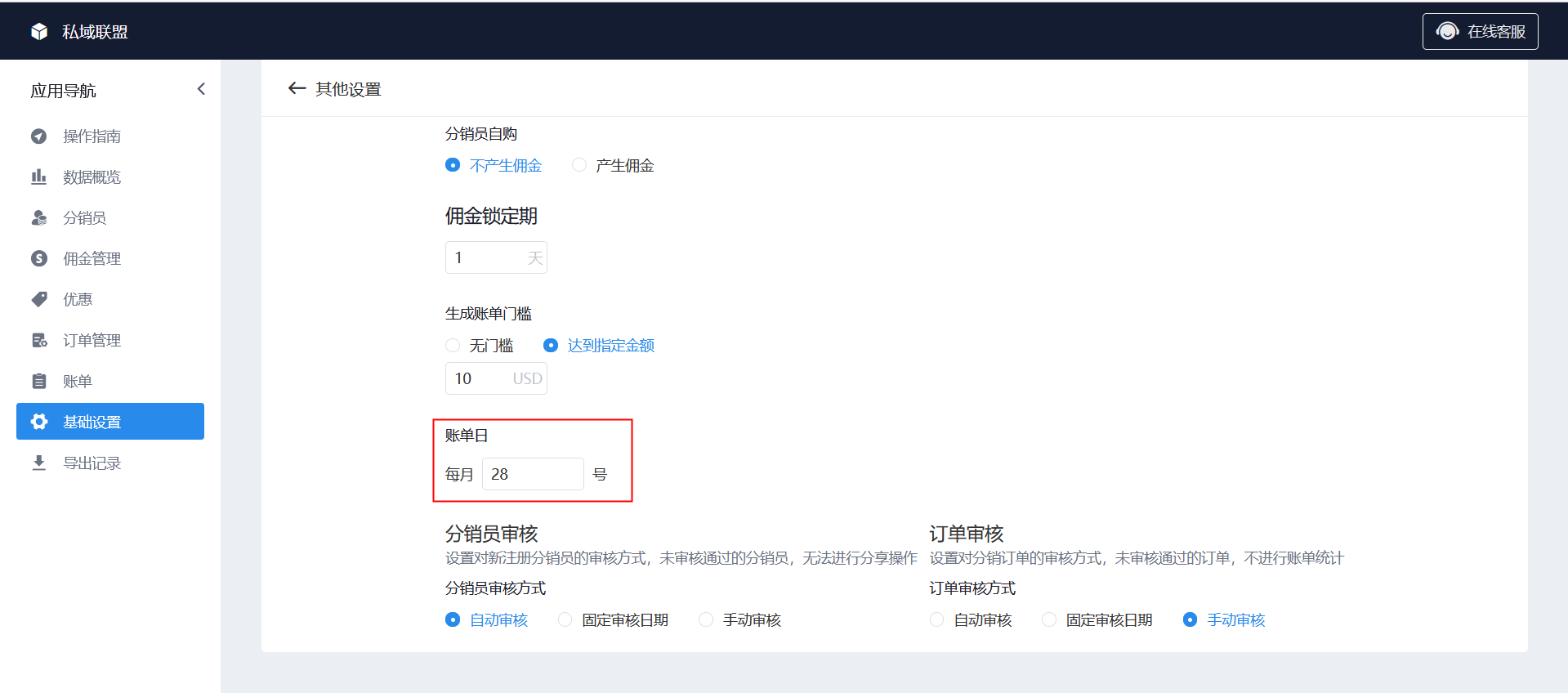Click the 优惠 tag icon
1568x693 pixels.
pos(39,300)
